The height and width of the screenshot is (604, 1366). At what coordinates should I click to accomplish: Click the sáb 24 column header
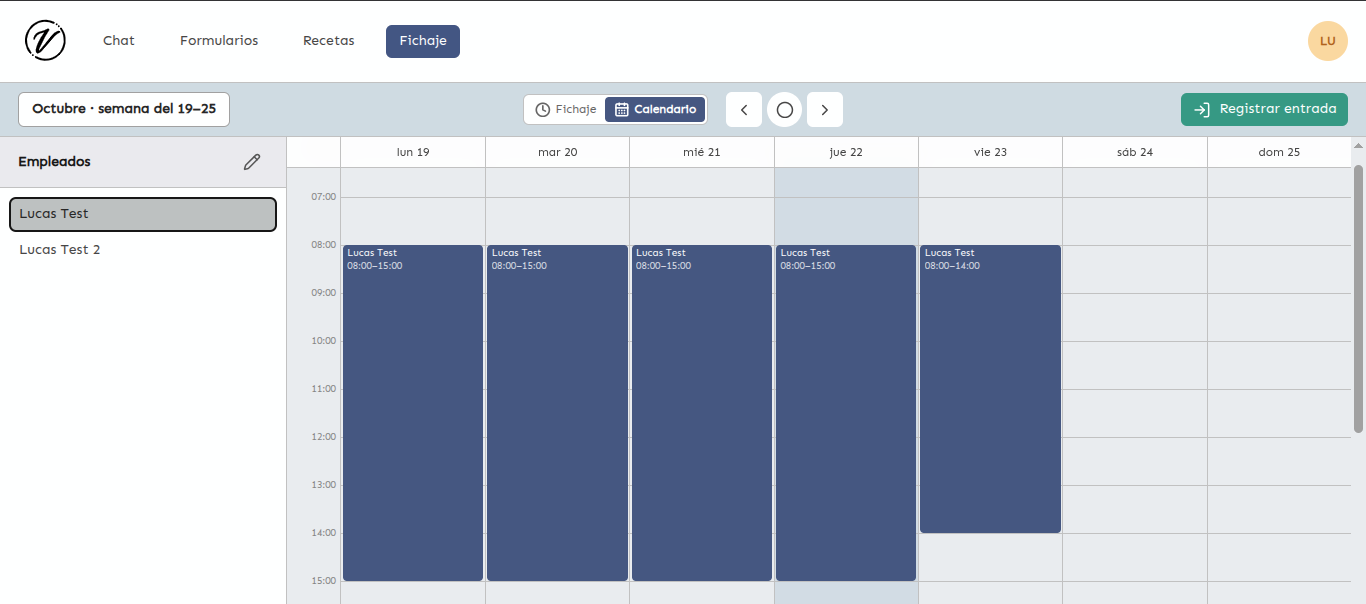[x=1135, y=152]
